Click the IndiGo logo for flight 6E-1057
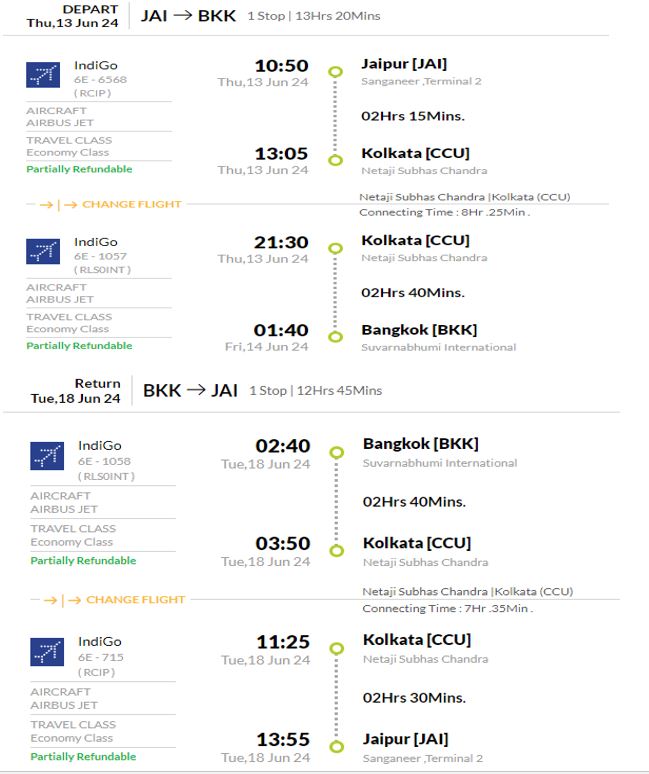The height and width of the screenshot is (774, 649). [x=43, y=251]
